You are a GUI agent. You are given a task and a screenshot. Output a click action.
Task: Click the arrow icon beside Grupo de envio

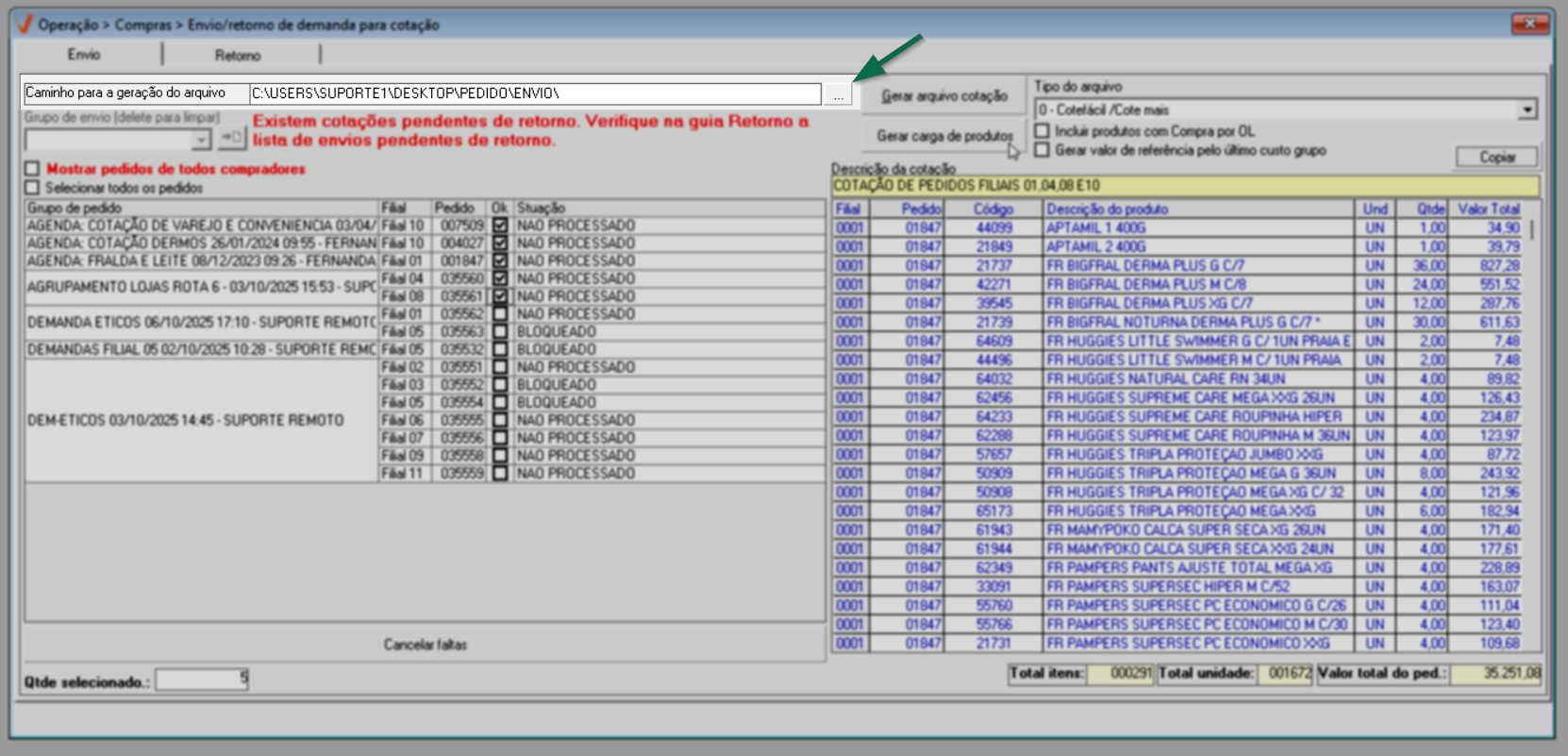(231, 139)
